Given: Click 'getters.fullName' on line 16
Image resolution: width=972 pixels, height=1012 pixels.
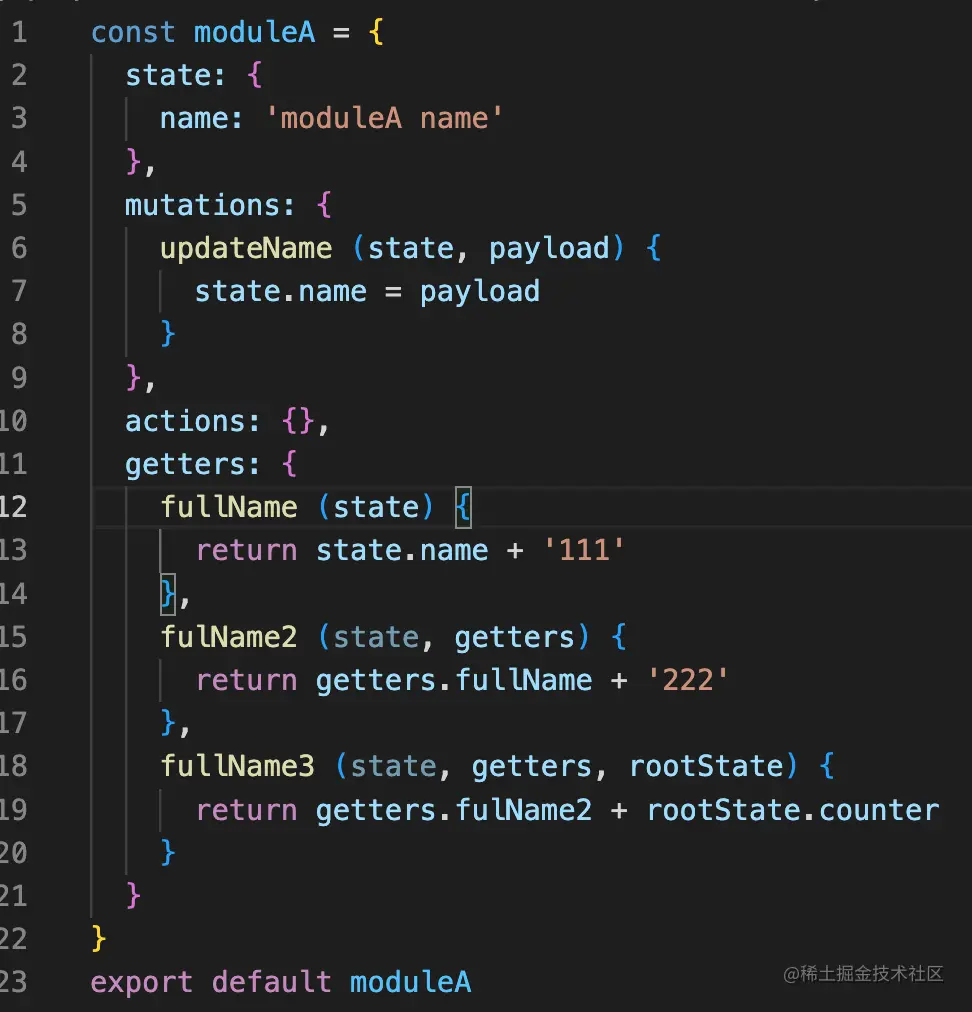Looking at the screenshot, I should (x=454, y=680).
